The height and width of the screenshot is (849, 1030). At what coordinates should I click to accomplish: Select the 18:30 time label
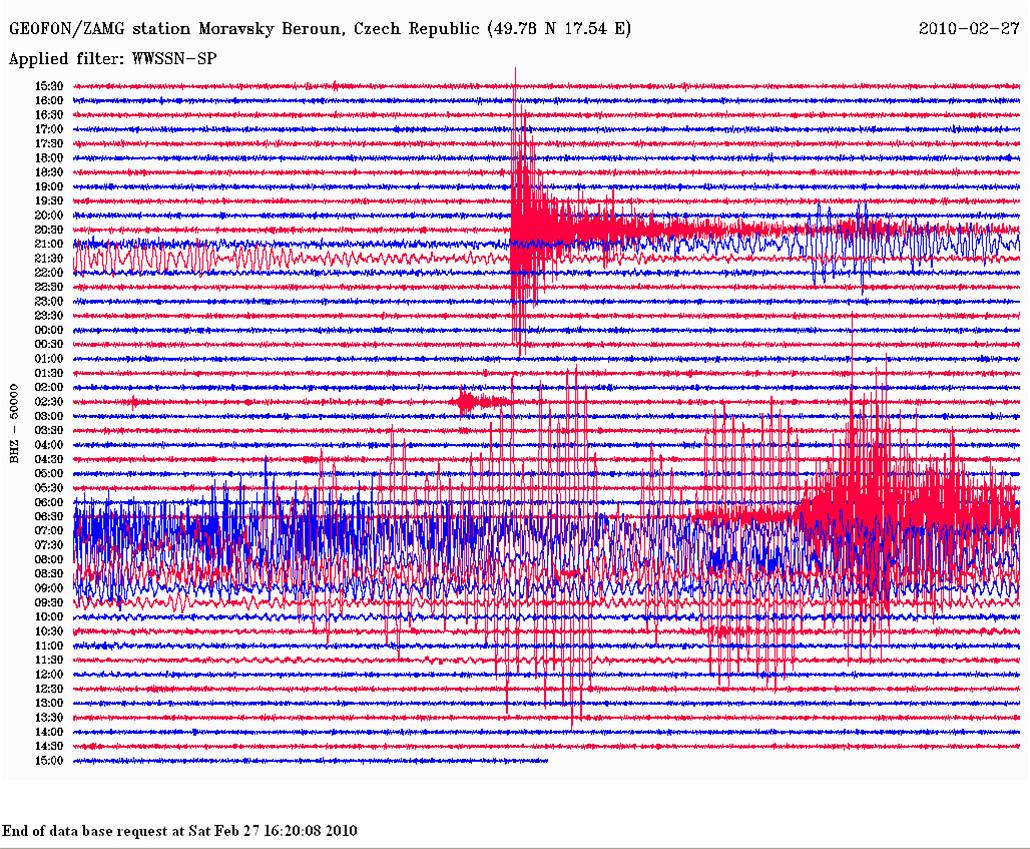pyautogui.click(x=50, y=173)
